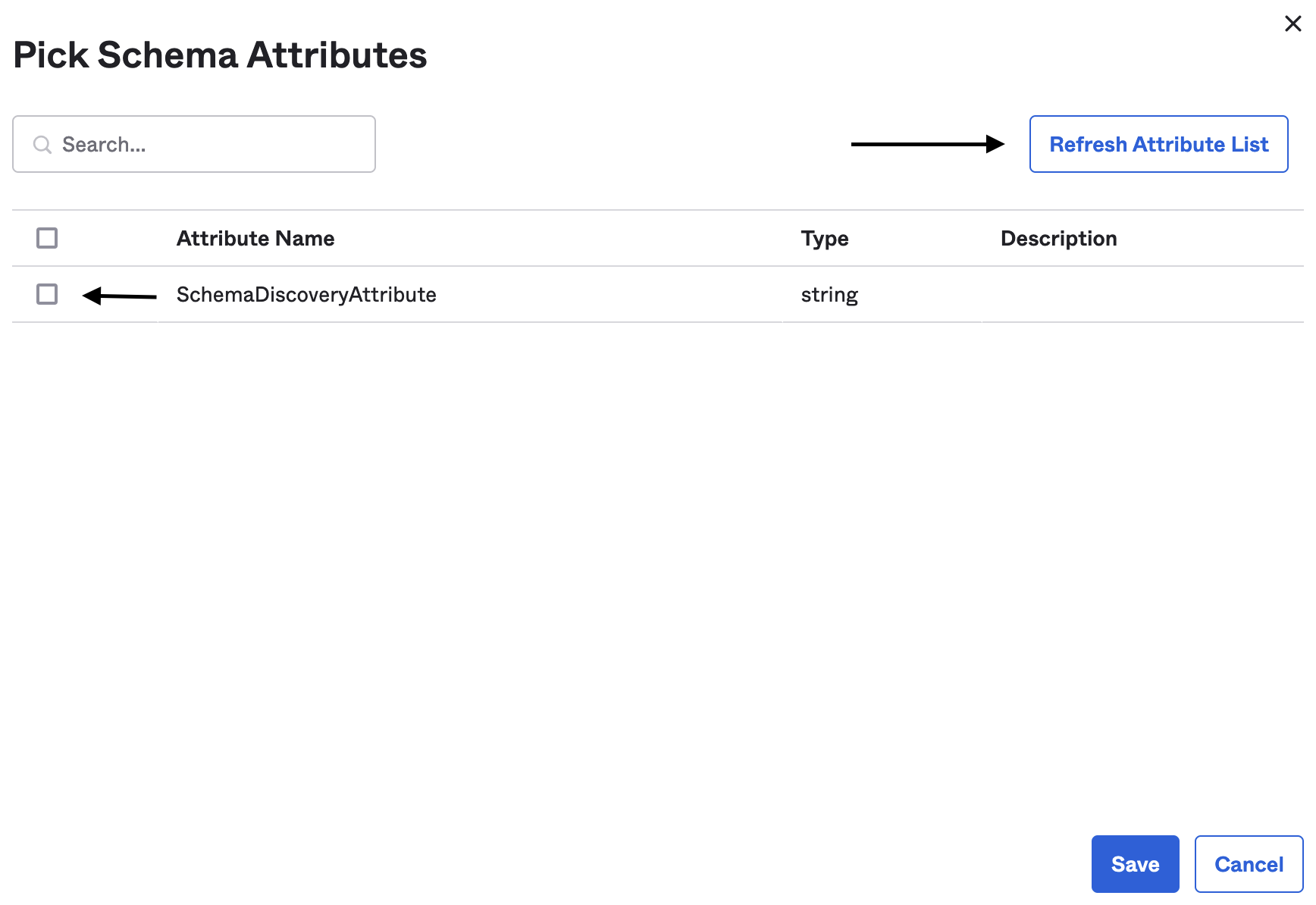Close the Pick Schema Attributes dialog

pos(1292,24)
